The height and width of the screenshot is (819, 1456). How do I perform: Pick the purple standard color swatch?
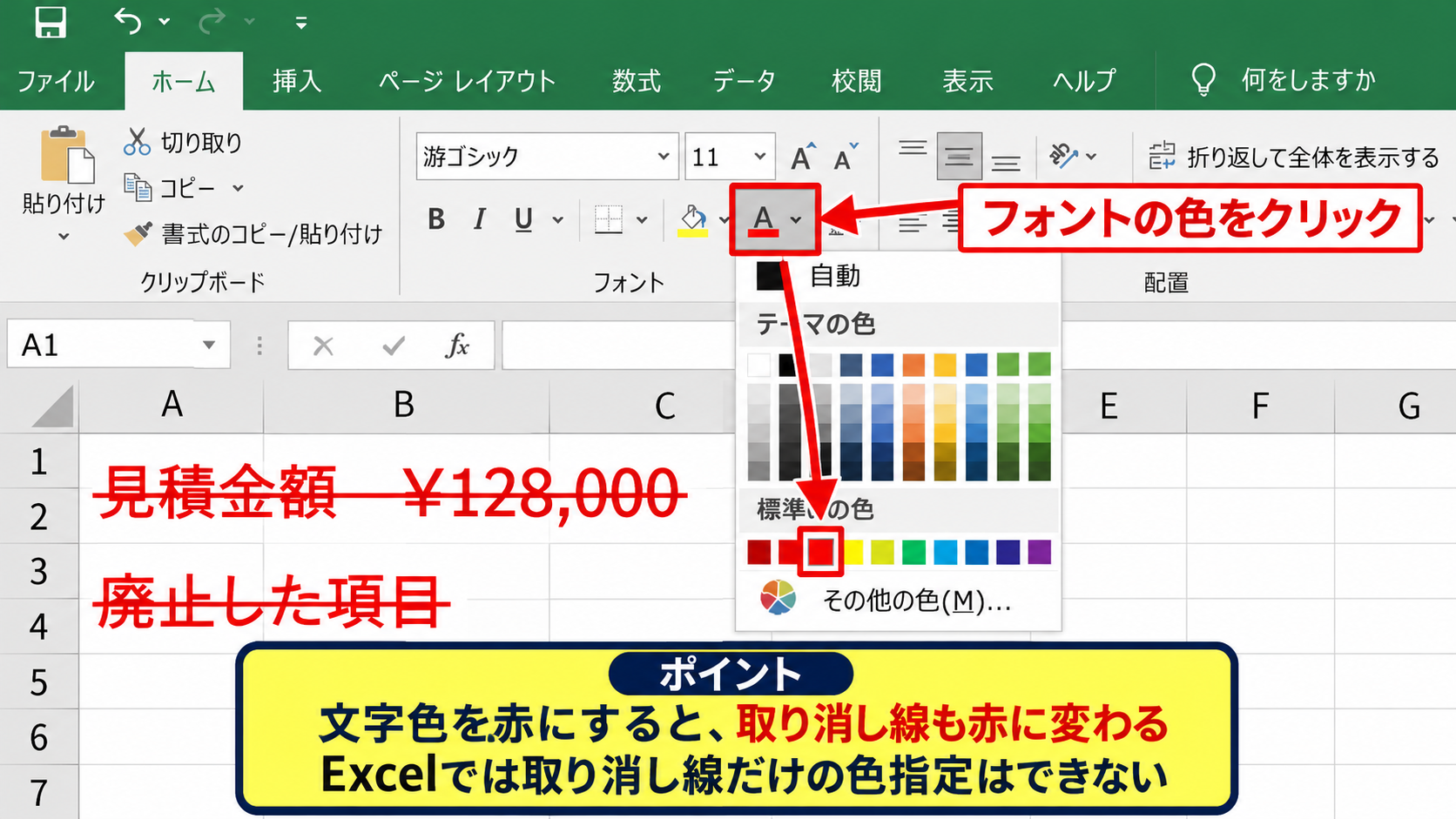1039,552
